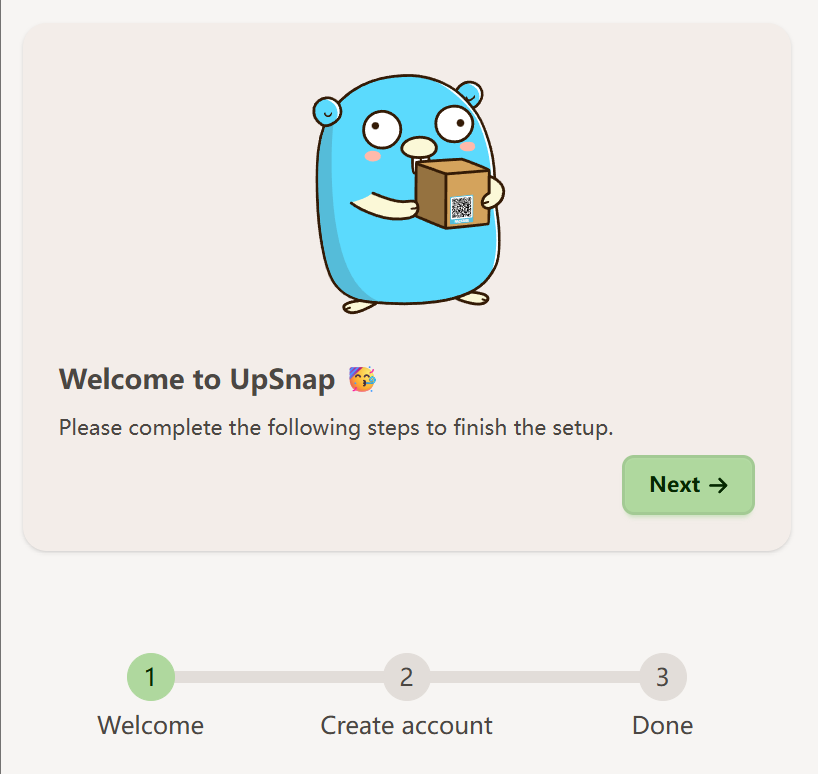Click the cardboard box's dark left side

coord(431,194)
